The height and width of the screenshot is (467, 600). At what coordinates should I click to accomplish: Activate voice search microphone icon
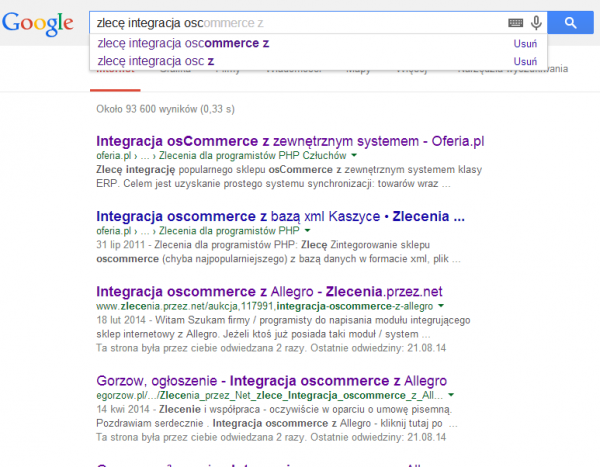(x=536, y=23)
